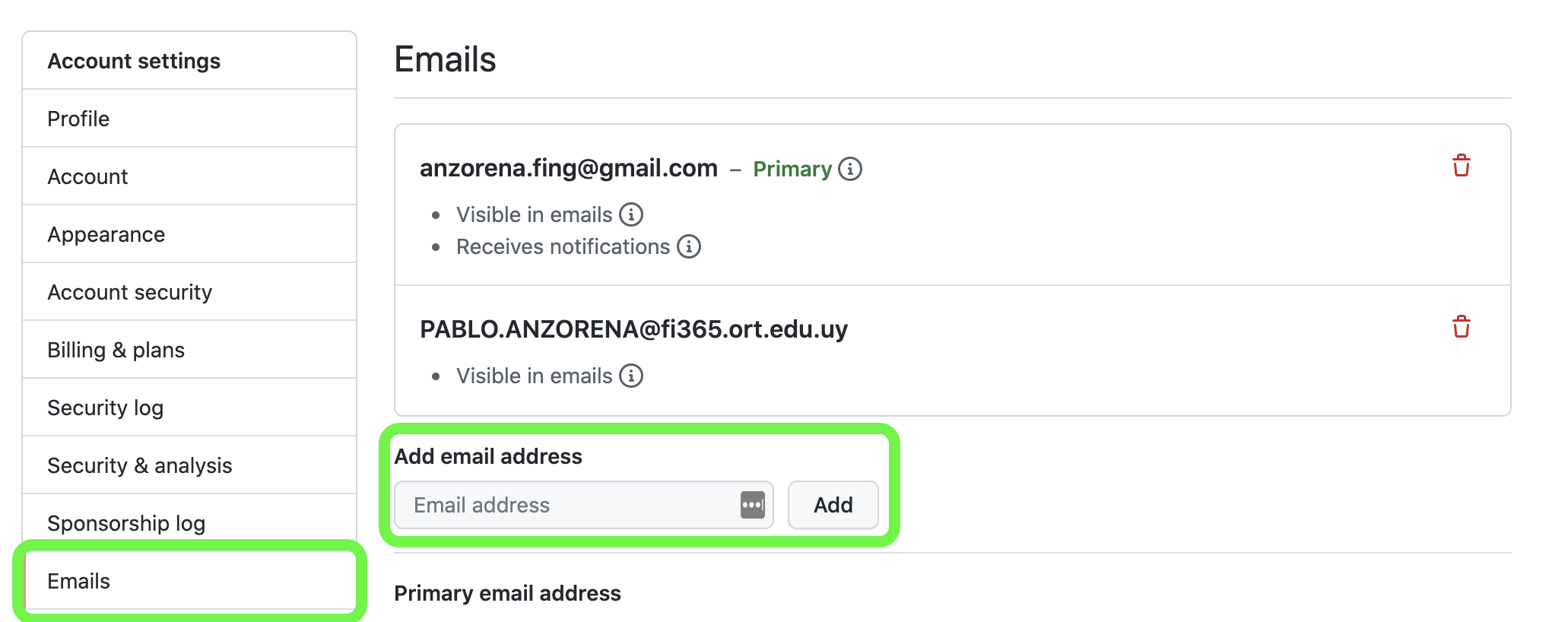Click the green Primary label
The width and height of the screenshot is (1568, 622).
(792, 169)
